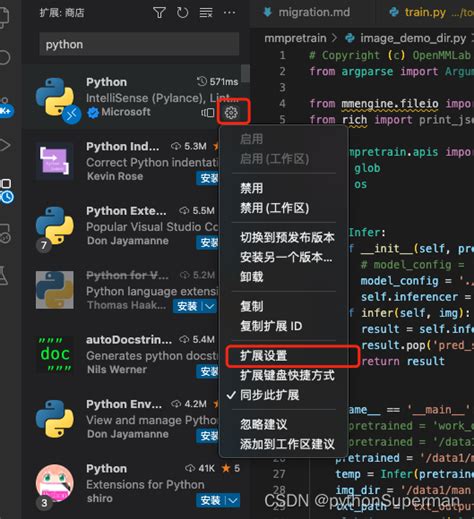Open install dropdown arrow for shiro's Python
The width and height of the screenshot is (474, 519).
pos(233,500)
